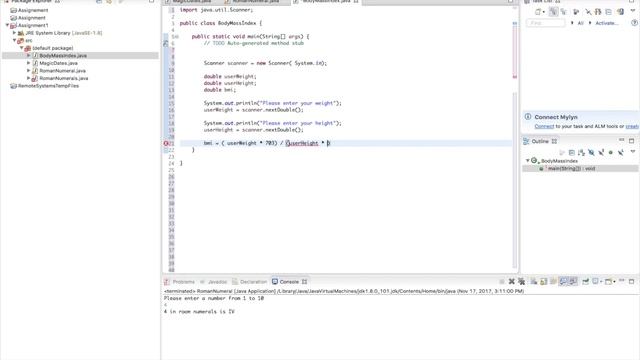Maximize the Outline view
Viewport: 640px width, 360px height.
pos(631,141)
